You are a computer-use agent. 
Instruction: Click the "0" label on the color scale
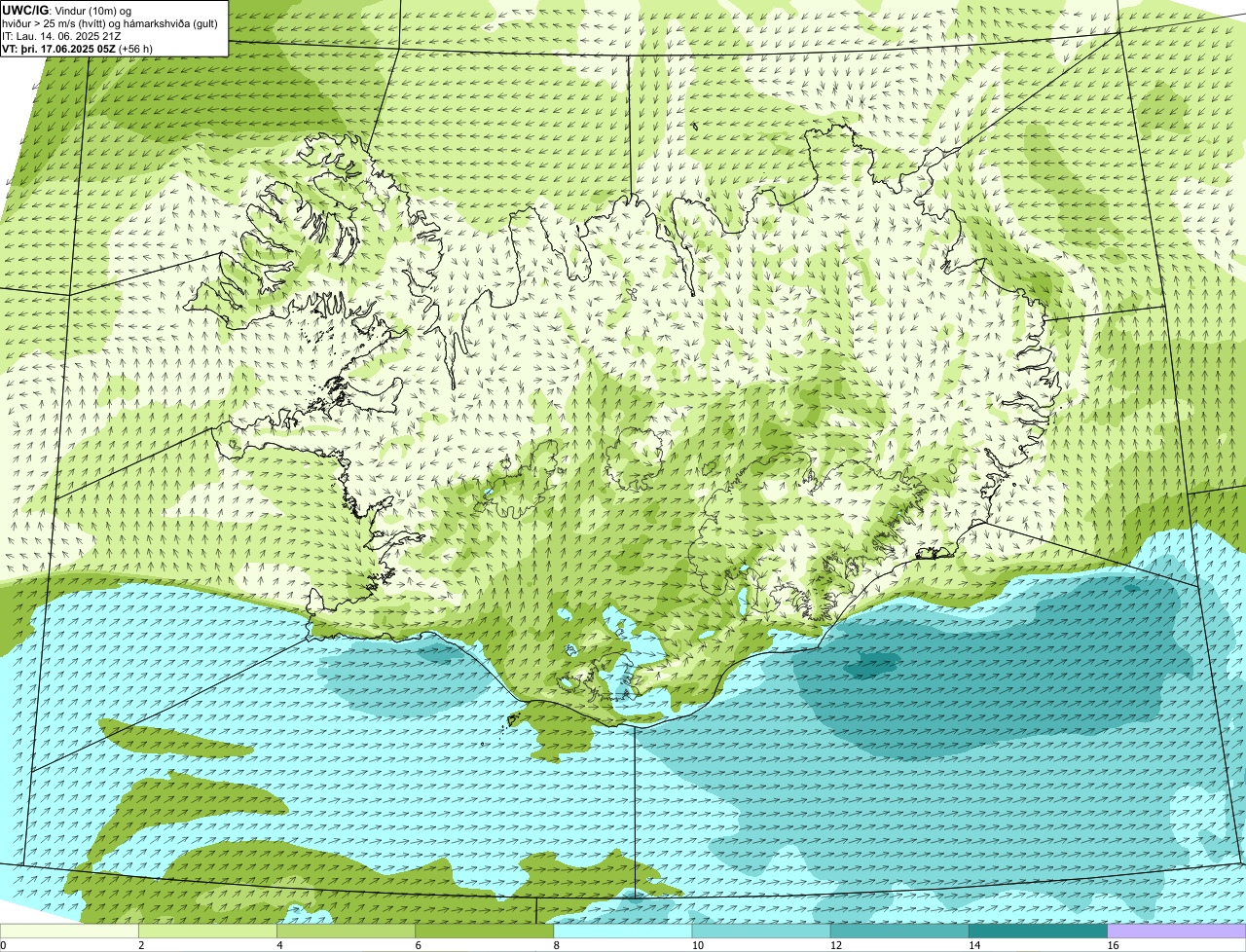click(x=3, y=945)
